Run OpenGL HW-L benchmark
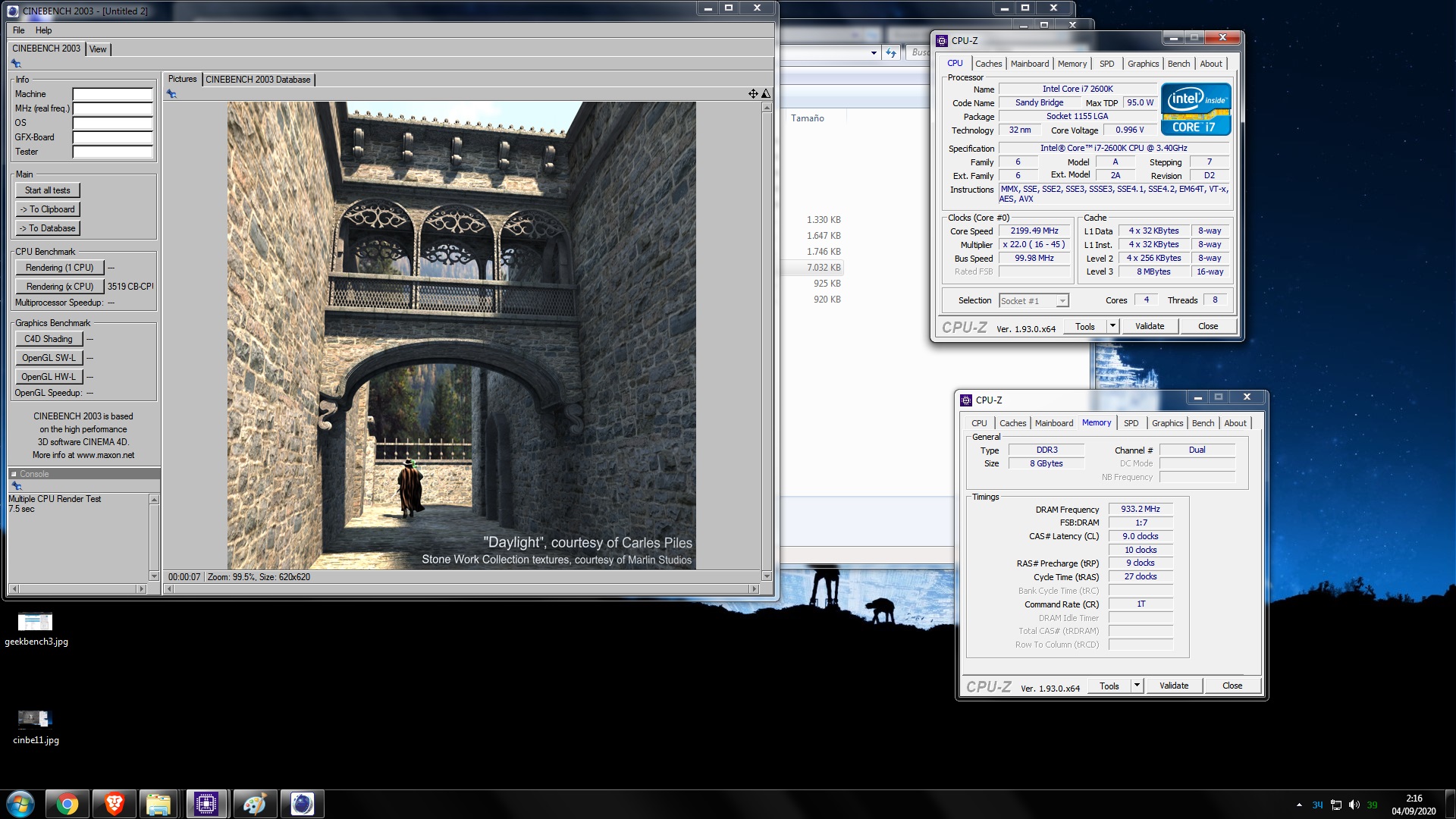This screenshot has width=1456, height=819. pyautogui.click(x=49, y=377)
